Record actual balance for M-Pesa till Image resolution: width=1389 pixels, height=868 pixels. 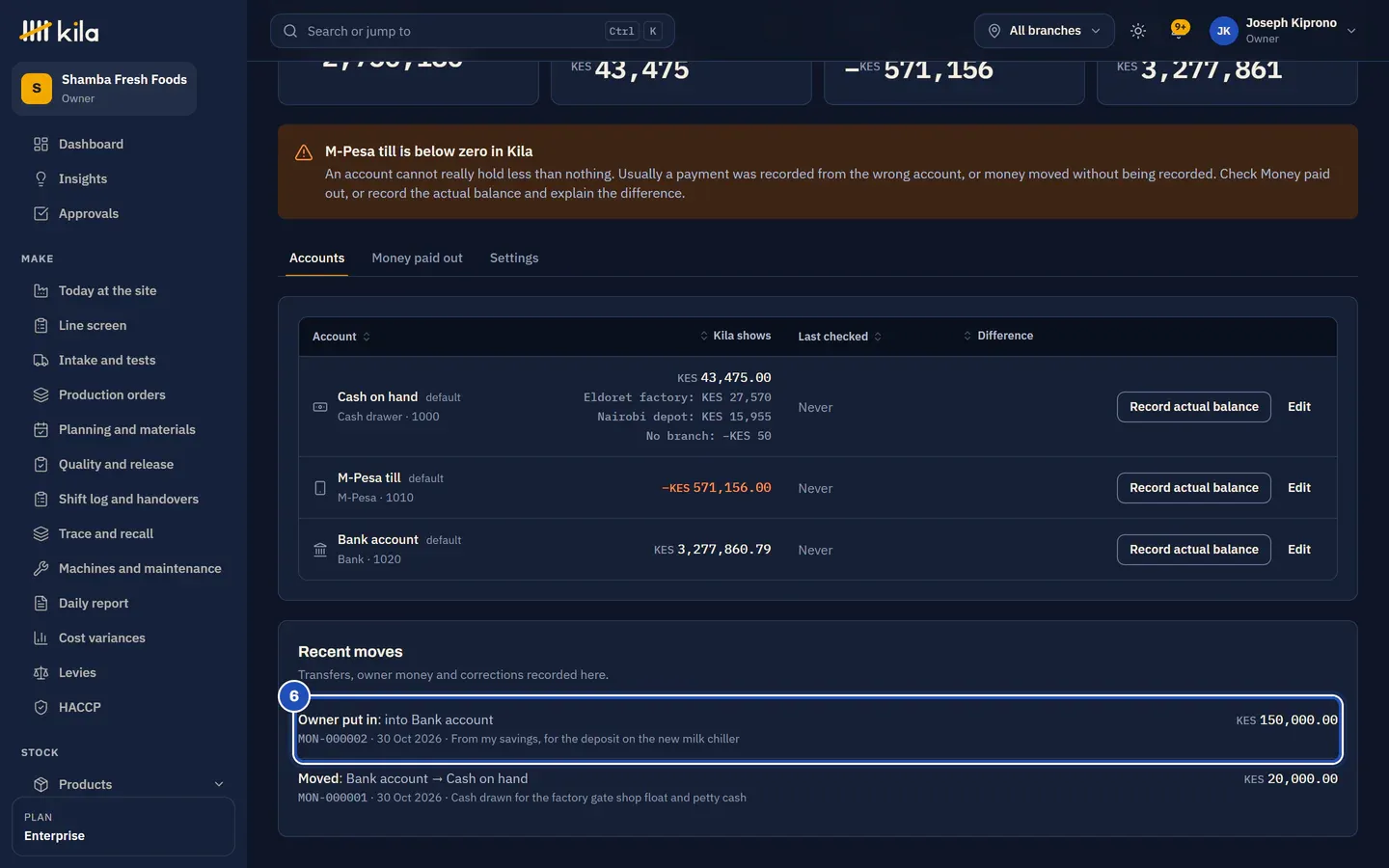click(1194, 488)
